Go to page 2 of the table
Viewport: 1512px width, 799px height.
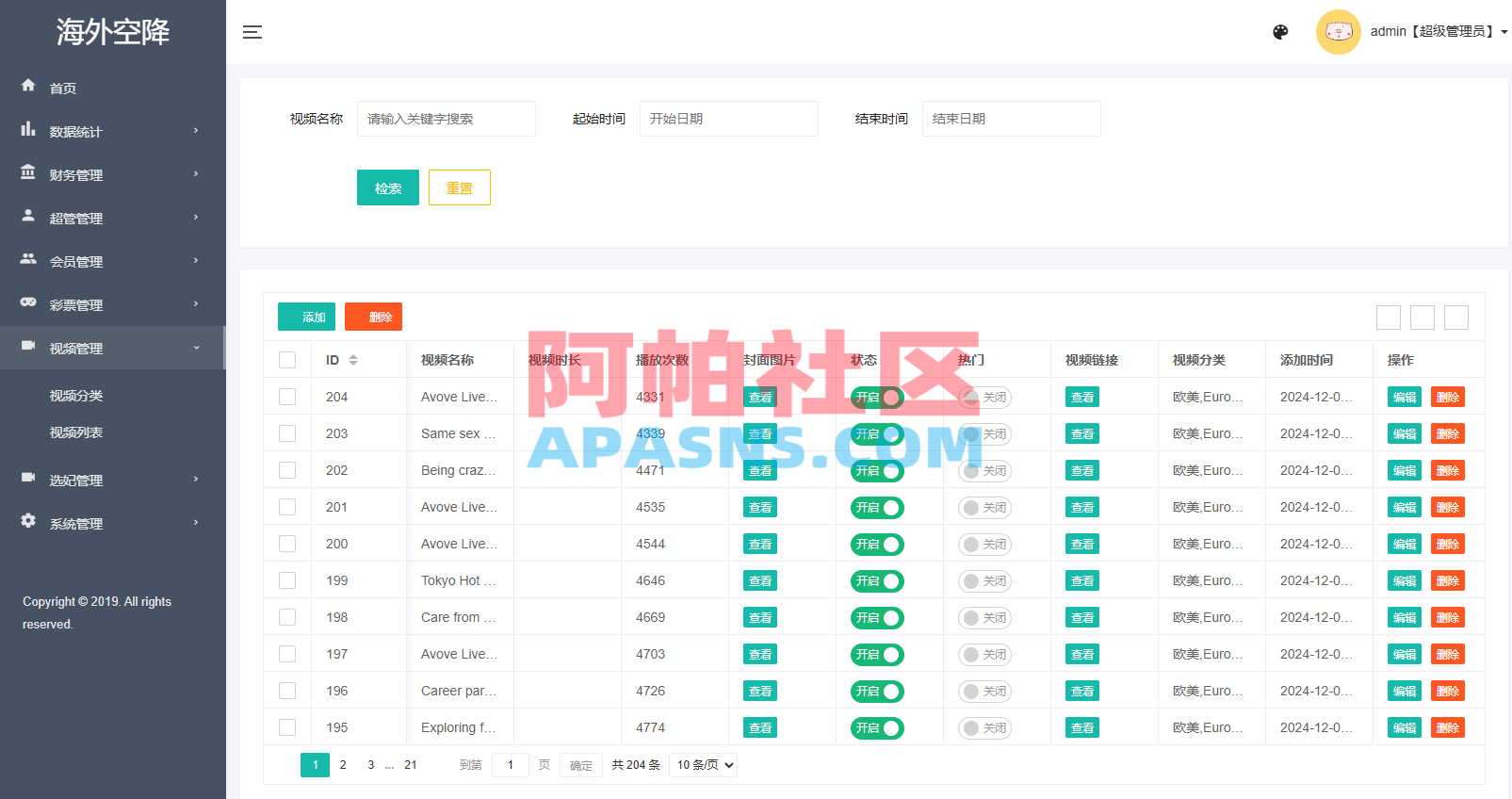pyautogui.click(x=343, y=765)
